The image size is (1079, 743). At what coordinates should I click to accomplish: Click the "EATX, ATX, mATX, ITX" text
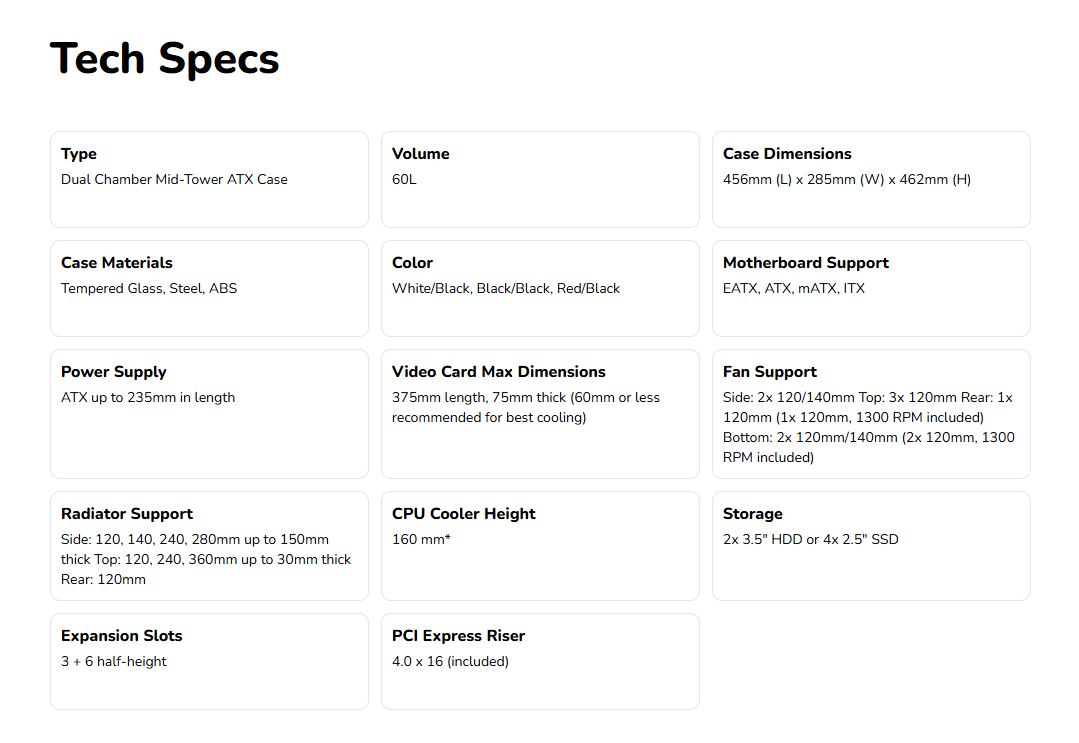click(x=794, y=289)
